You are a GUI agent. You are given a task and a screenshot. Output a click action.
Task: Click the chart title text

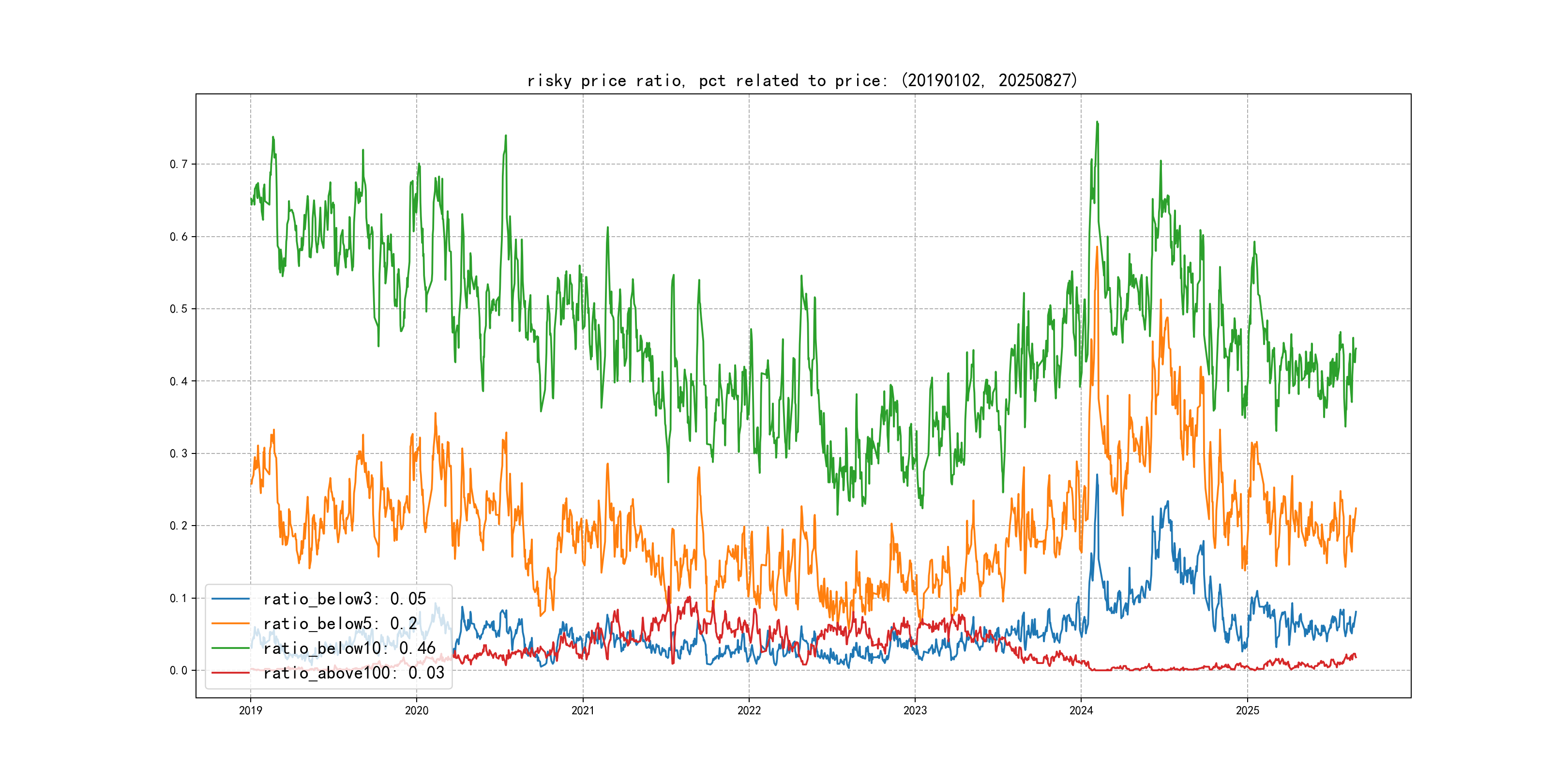coord(802,80)
